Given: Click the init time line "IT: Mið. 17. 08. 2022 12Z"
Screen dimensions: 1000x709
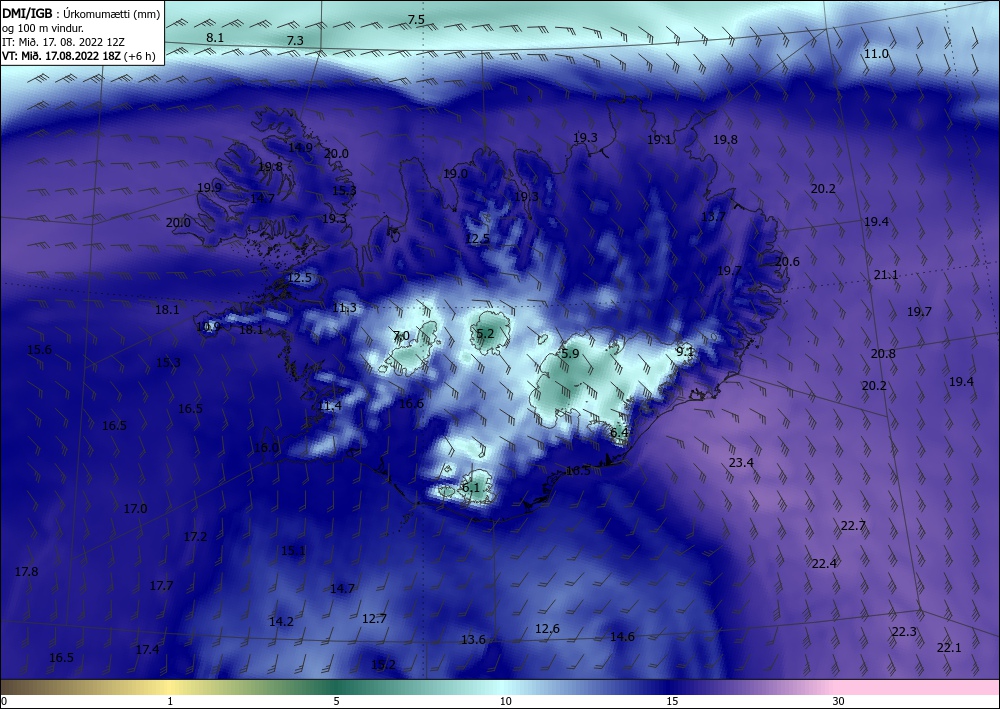Looking at the screenshot, I should (63, 42).
